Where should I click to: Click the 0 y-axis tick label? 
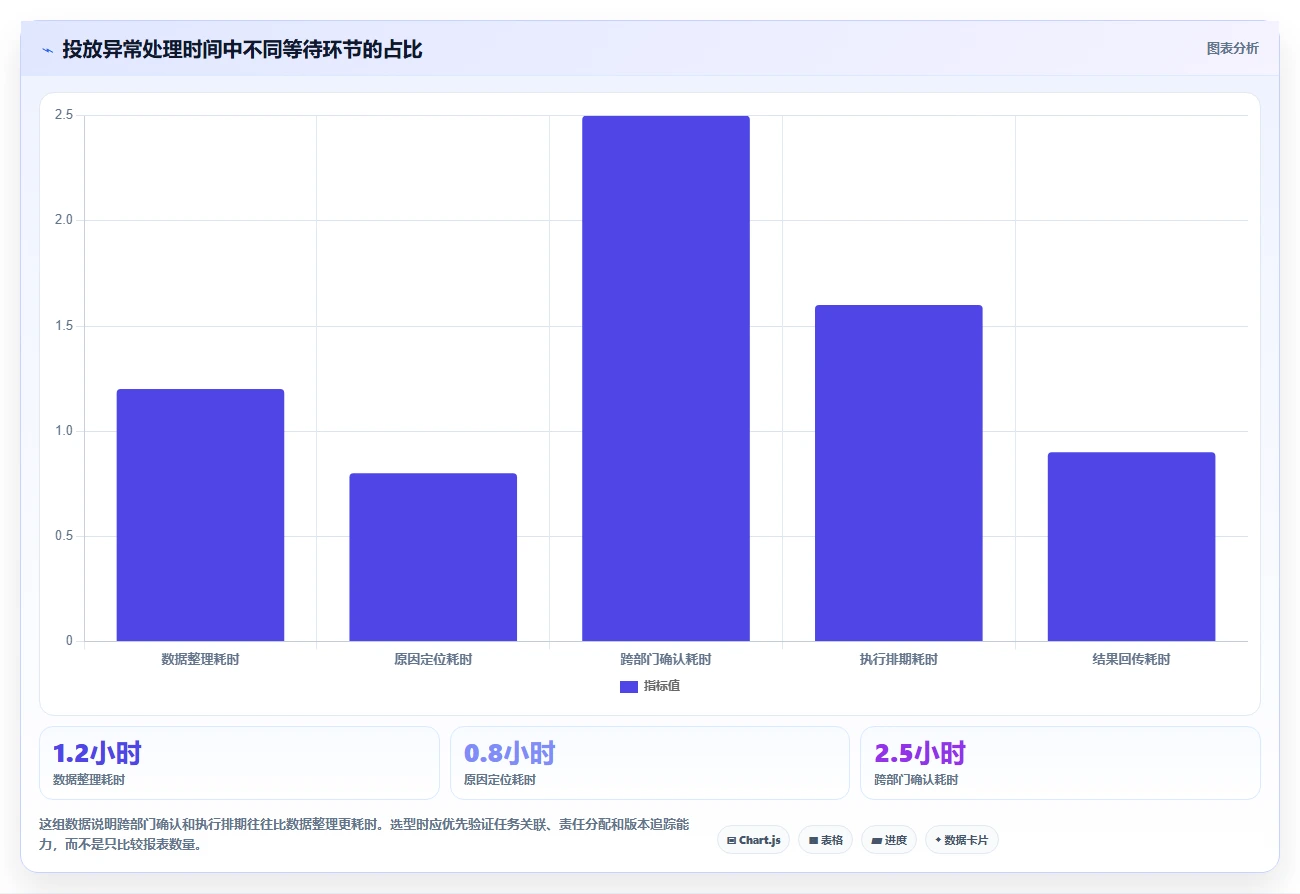(x=69, y=641)
